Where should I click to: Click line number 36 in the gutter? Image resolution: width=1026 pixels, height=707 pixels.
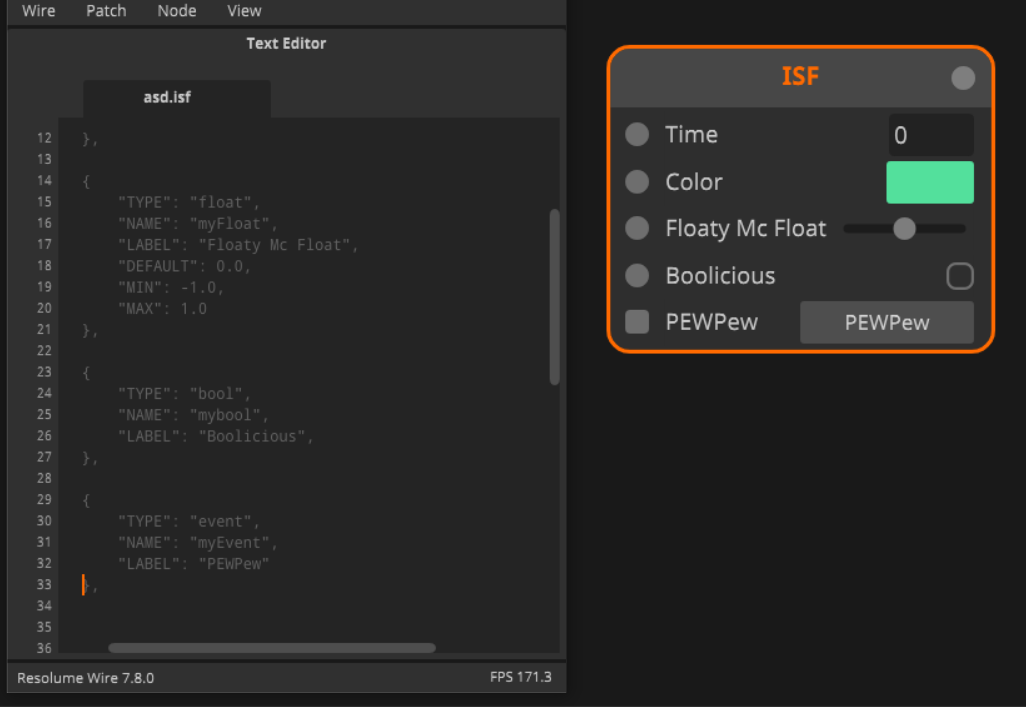(x=44, y=648)
